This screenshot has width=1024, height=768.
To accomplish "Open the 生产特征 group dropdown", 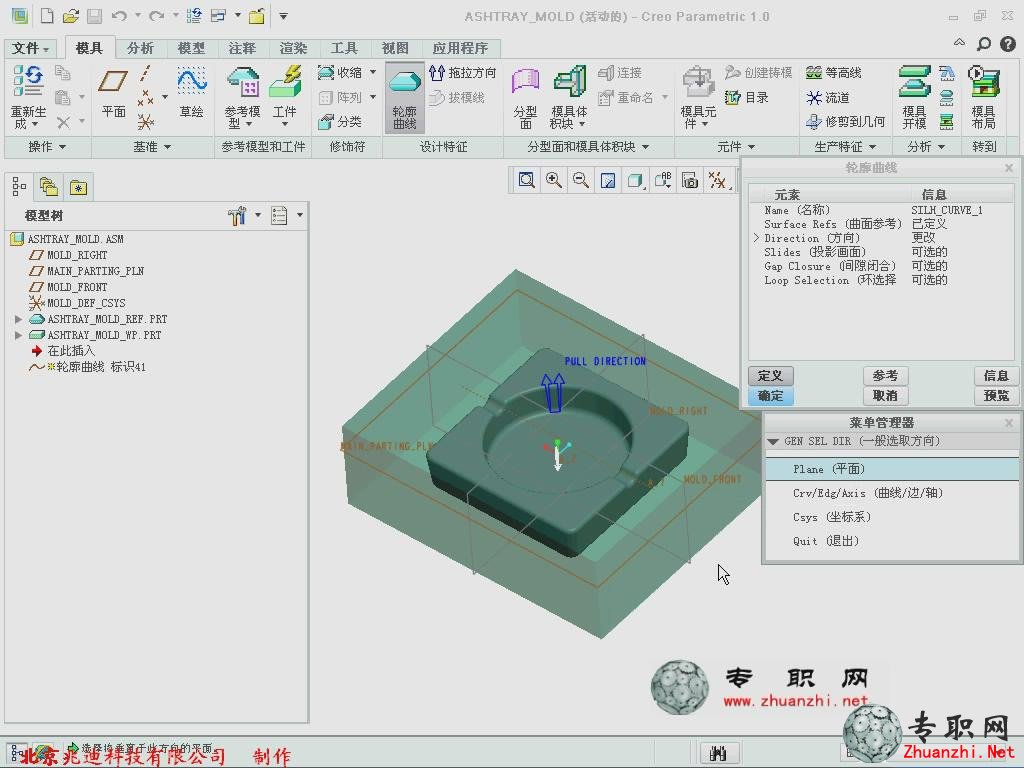I will 844,147.
